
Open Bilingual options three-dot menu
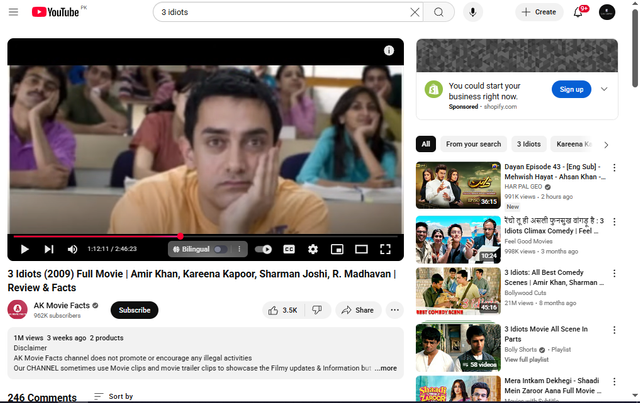click(x=240, y=249)
